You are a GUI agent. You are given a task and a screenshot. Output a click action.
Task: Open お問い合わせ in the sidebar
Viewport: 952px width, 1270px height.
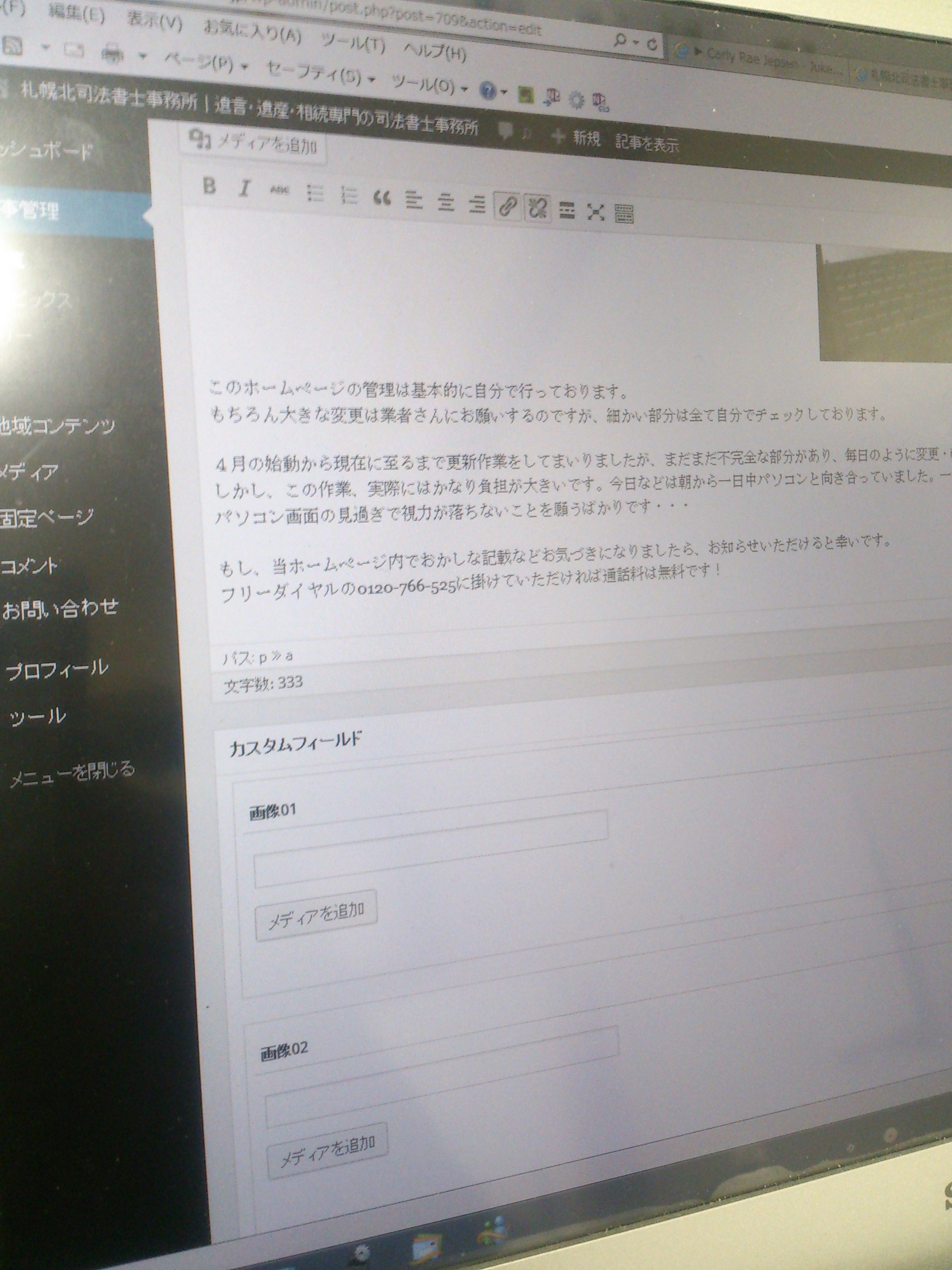(x=61, y=609)
